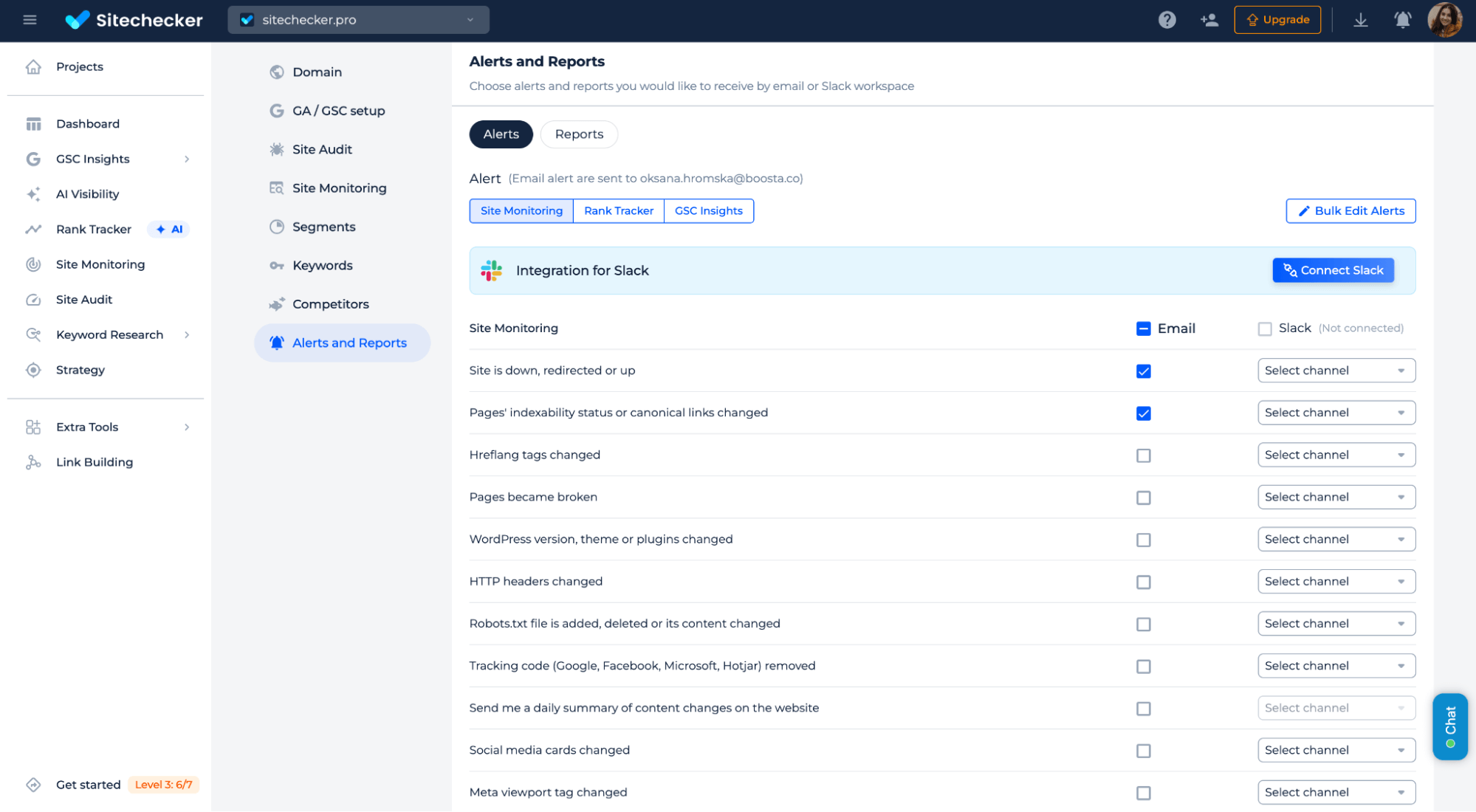Click the help question mark icon

coord(1167,20)
